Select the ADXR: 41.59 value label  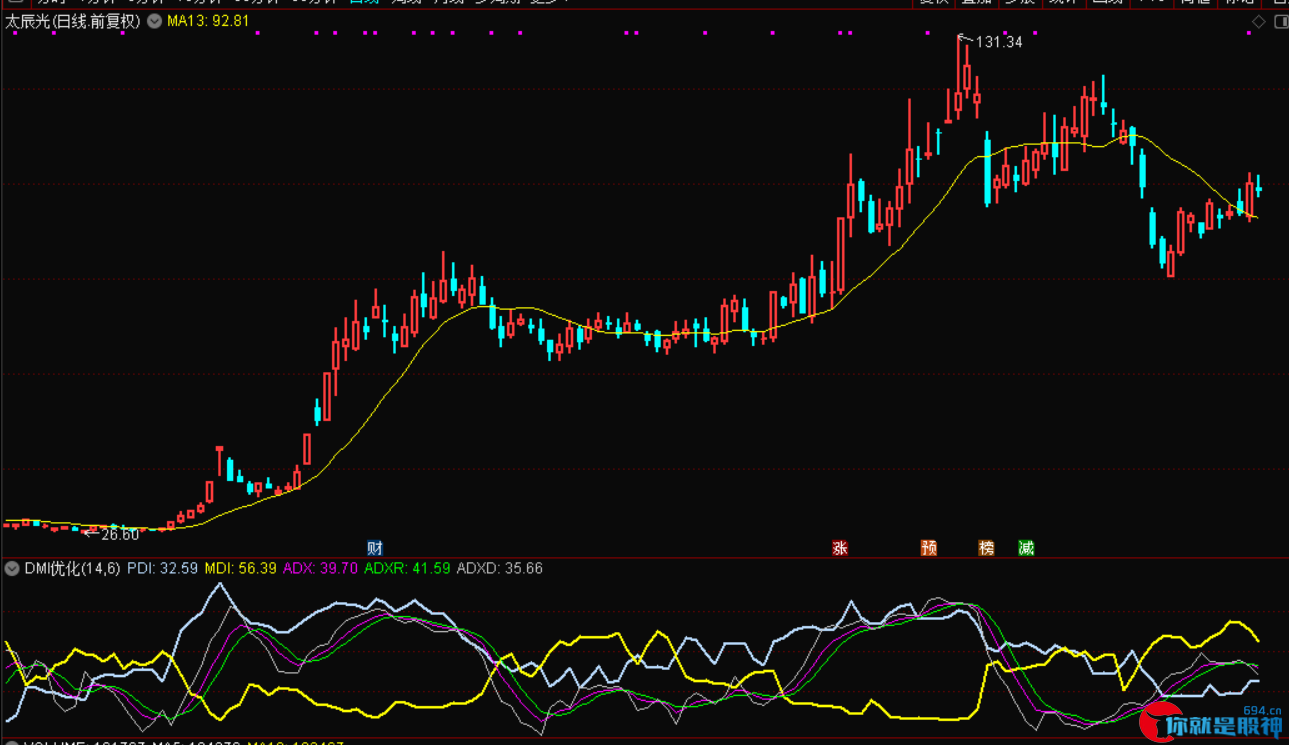407,569
